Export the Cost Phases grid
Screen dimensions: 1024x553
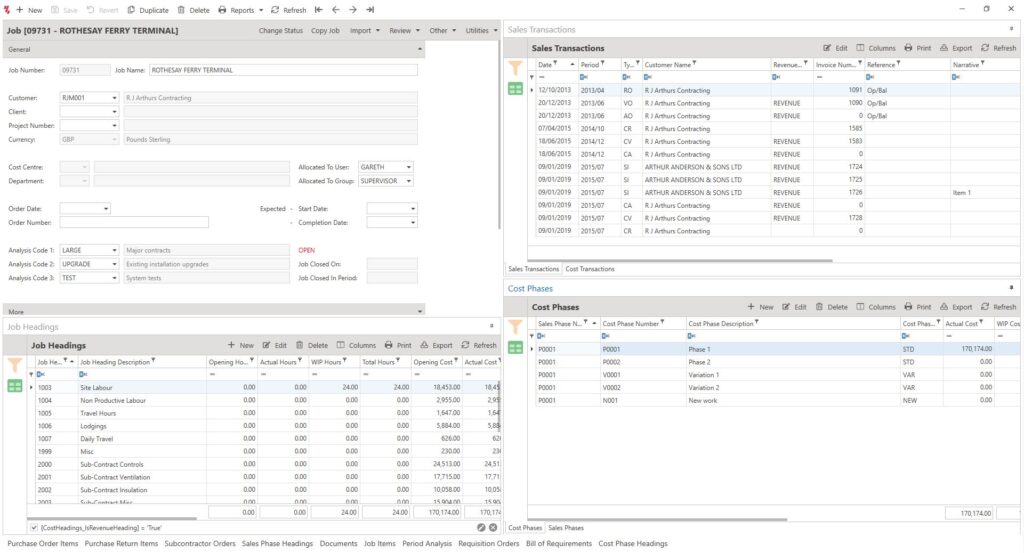point(955,307)
